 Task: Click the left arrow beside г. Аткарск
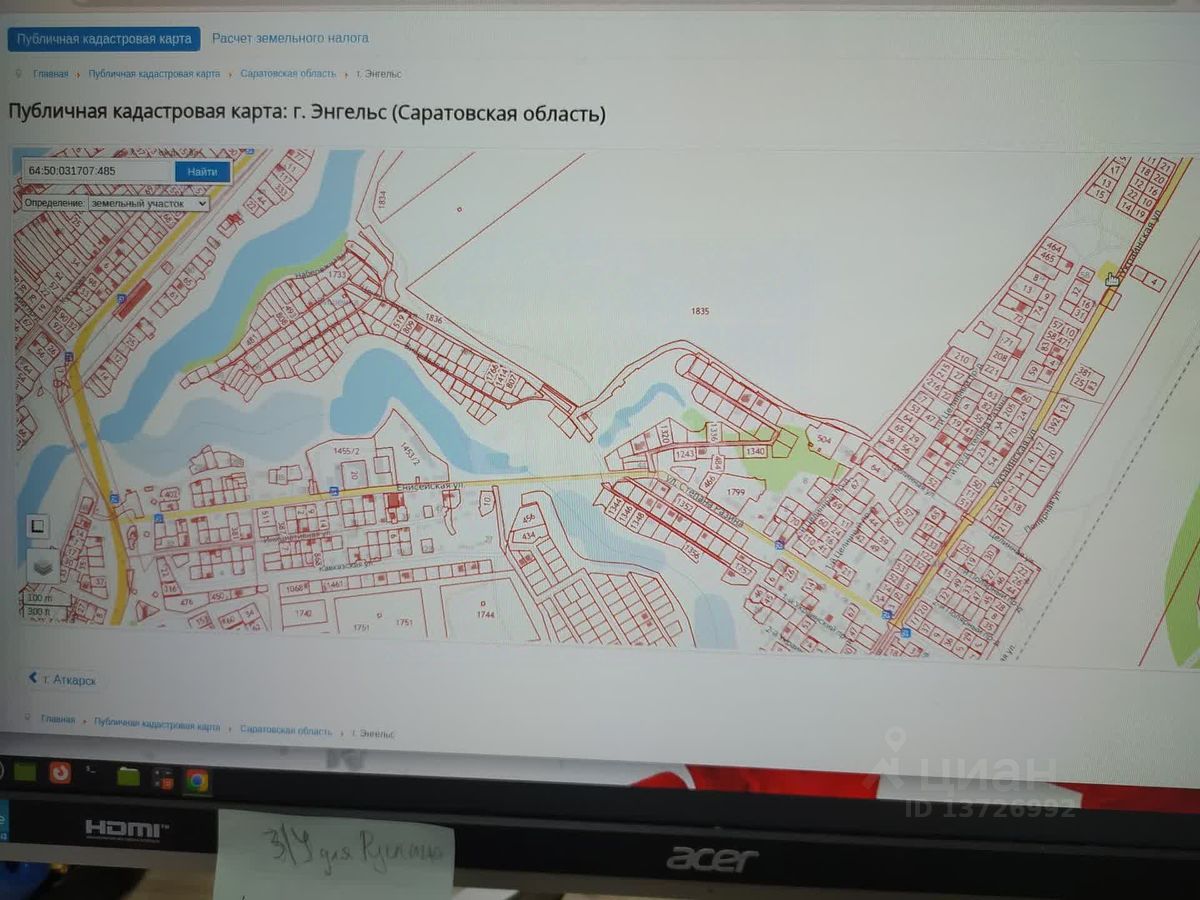33,678
